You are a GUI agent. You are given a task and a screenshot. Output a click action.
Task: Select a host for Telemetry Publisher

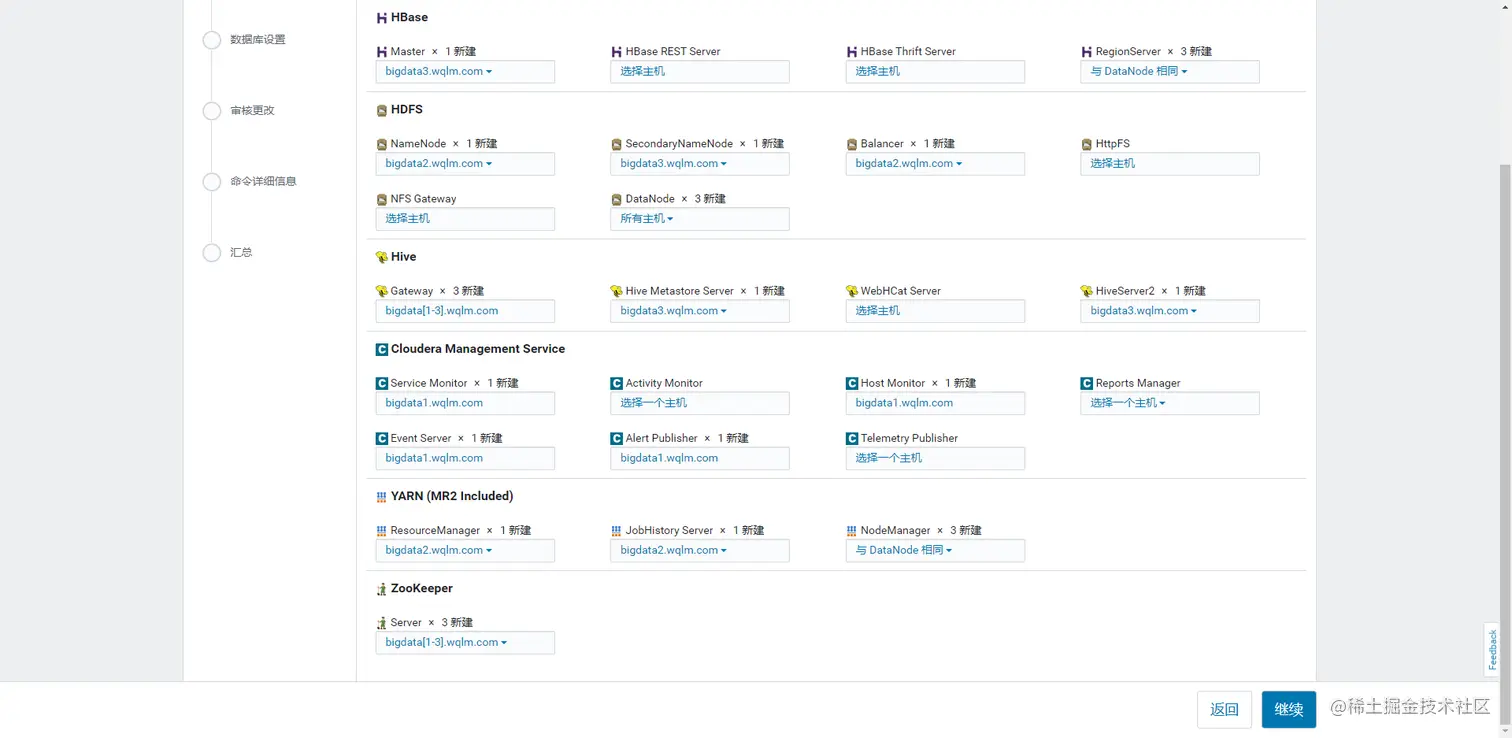[x=935, y=458]
